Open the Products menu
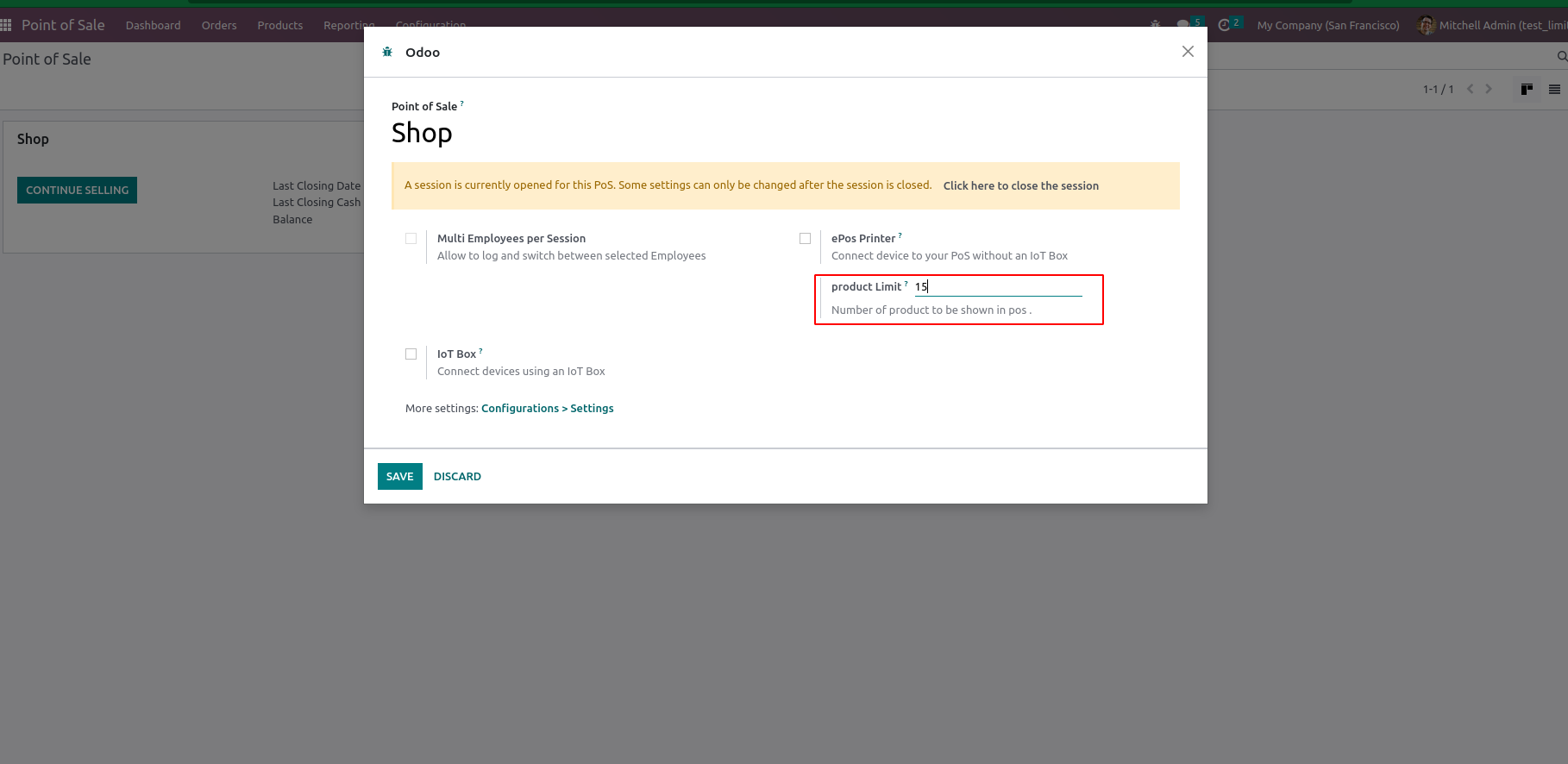Viewport: 1568px width, 764px height. (x=280, y=25)
